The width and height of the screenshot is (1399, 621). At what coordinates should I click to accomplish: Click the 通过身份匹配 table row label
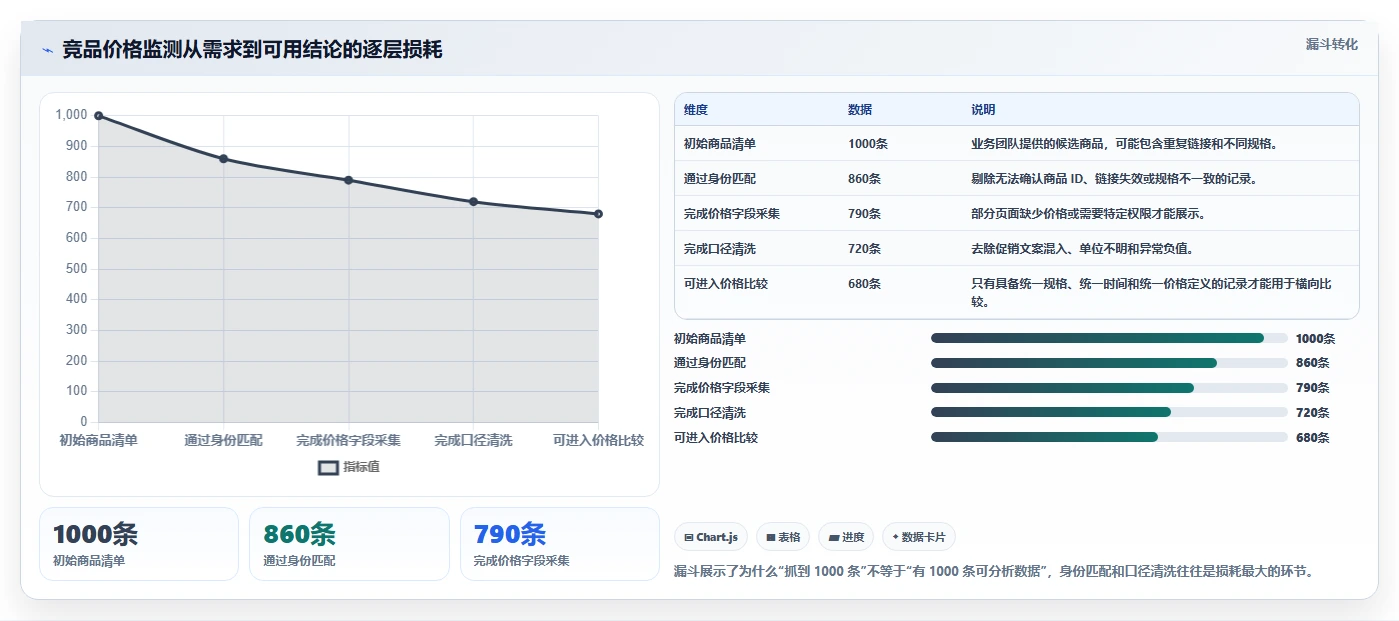pyautogui.click(x=720, y=179)
